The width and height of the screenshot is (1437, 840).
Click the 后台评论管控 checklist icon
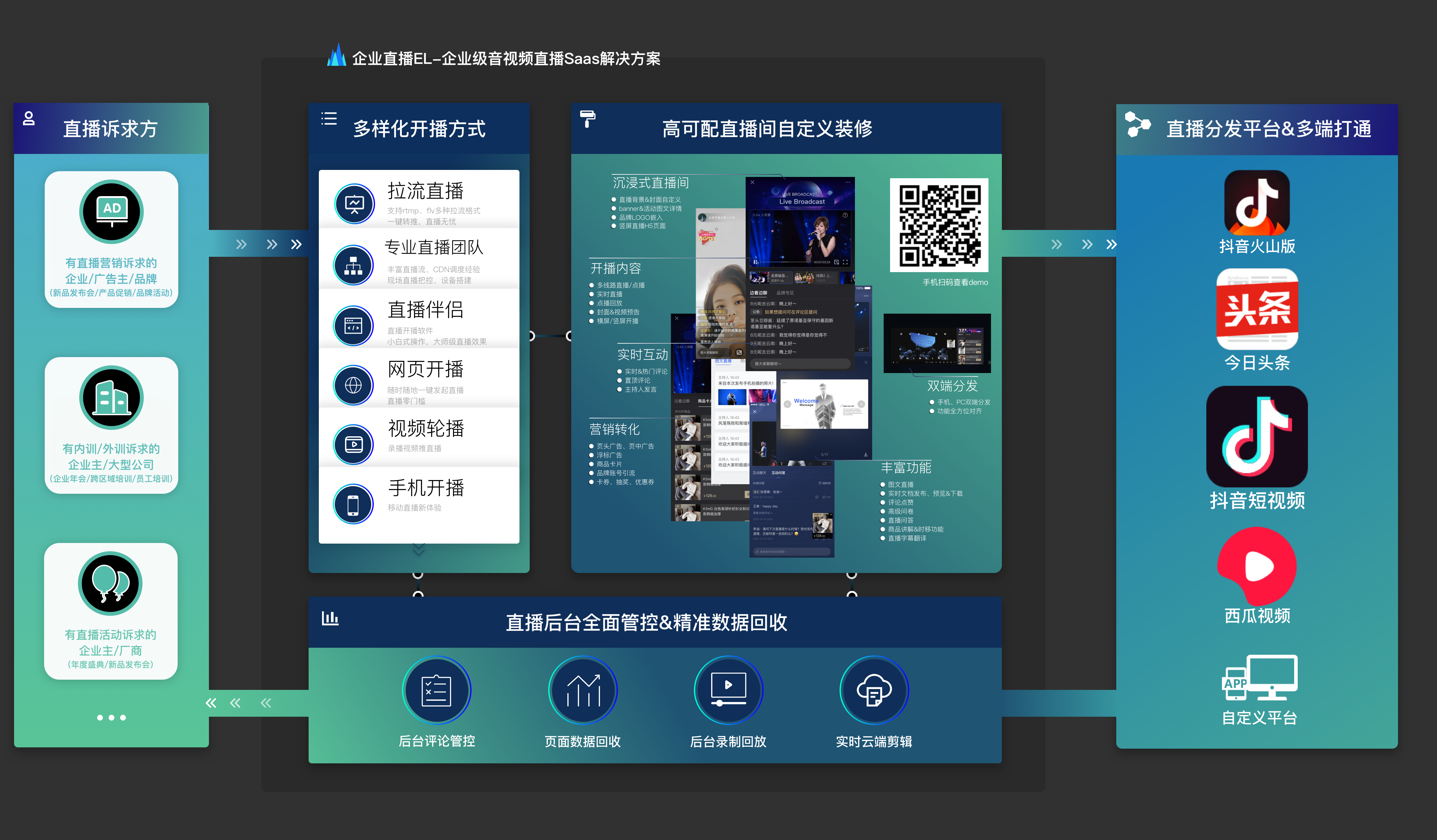click(x=437, y=691)
